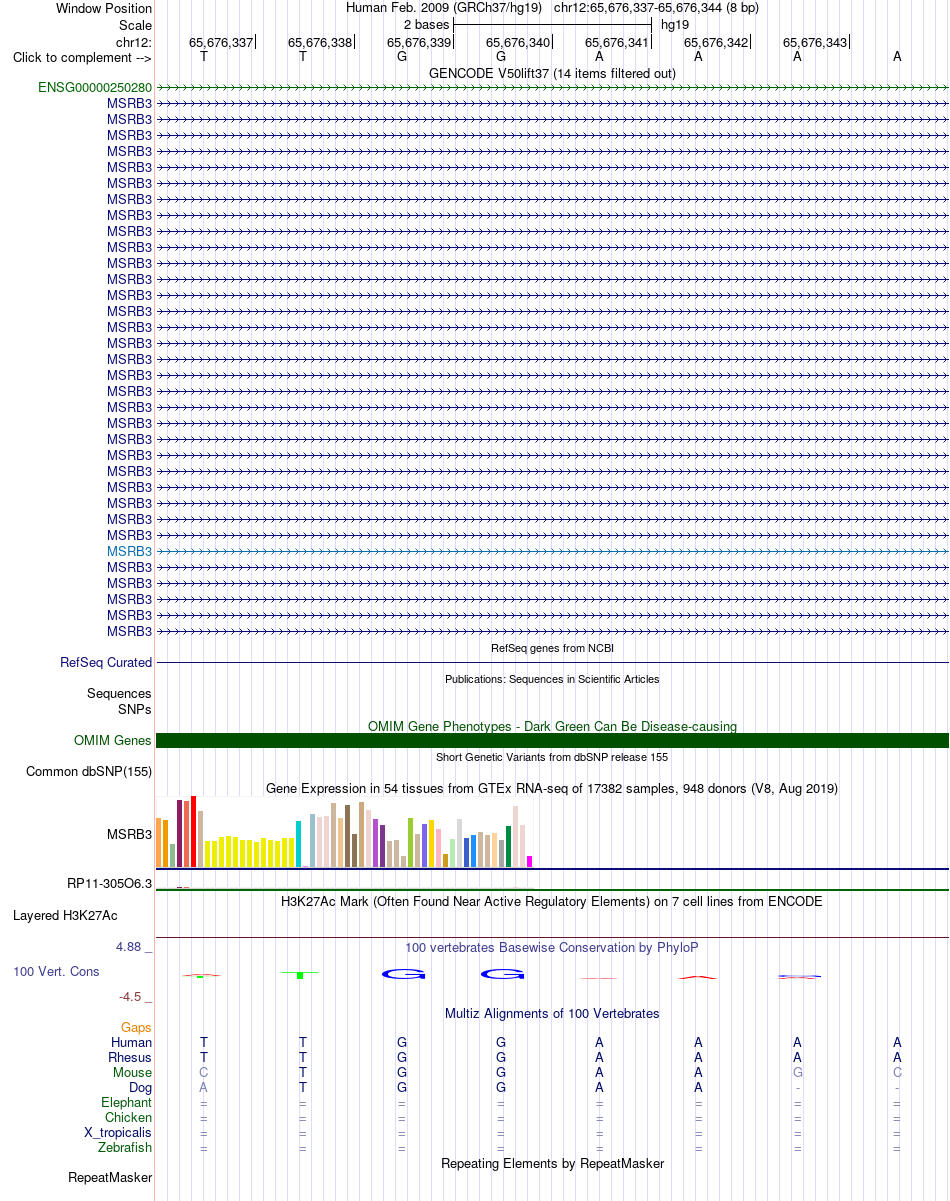This screenshot has height=1201, width=950.
Task: Click position label 65,676,337
Action: click(221, 42)
